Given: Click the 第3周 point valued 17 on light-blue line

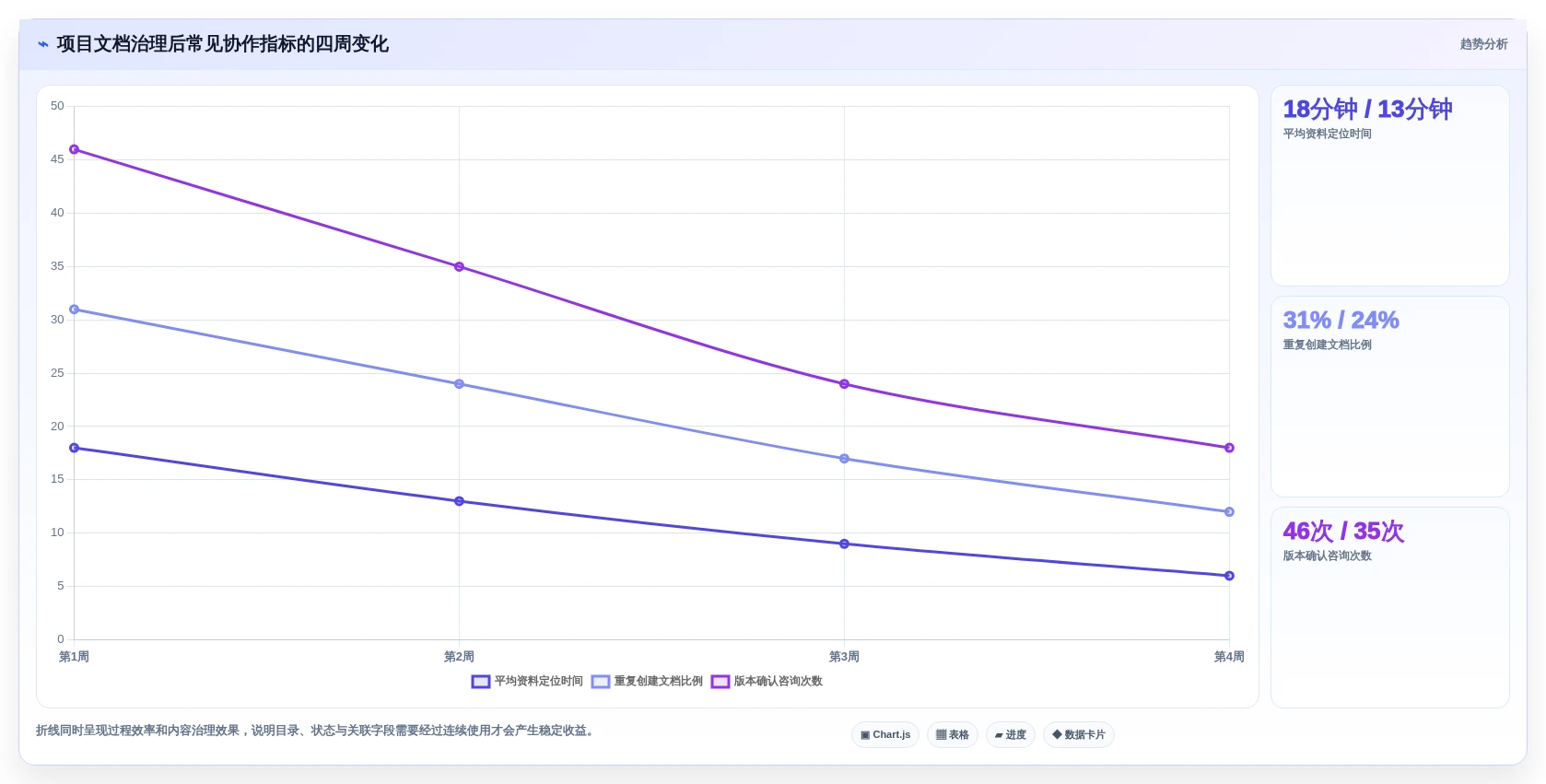Looking at the screenshot, I should 844,459.
